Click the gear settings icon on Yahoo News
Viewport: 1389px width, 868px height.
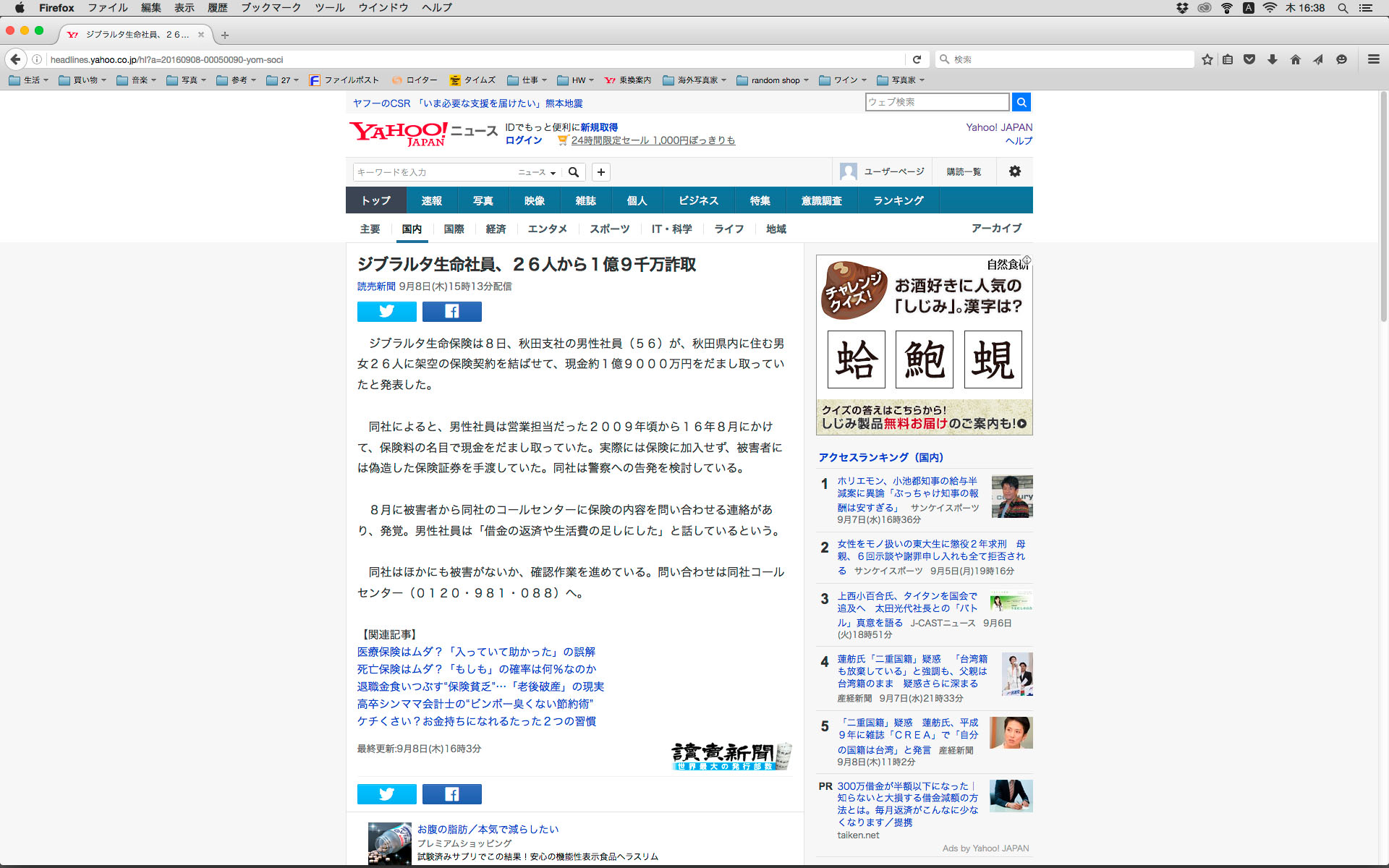point(1014,171)
